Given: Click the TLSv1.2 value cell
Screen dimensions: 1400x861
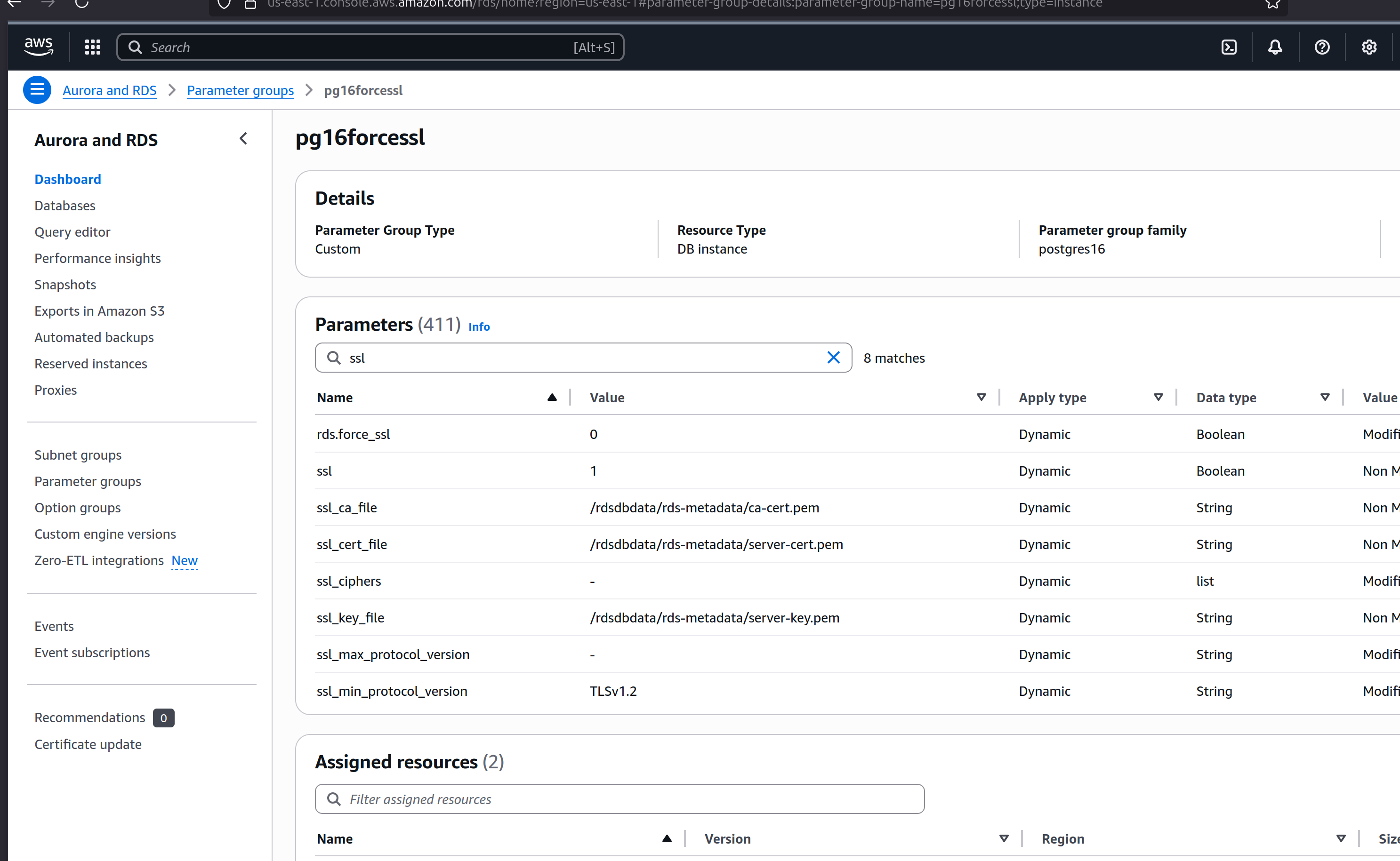Looking at the screenshot, I should click(x=613, y=691).
